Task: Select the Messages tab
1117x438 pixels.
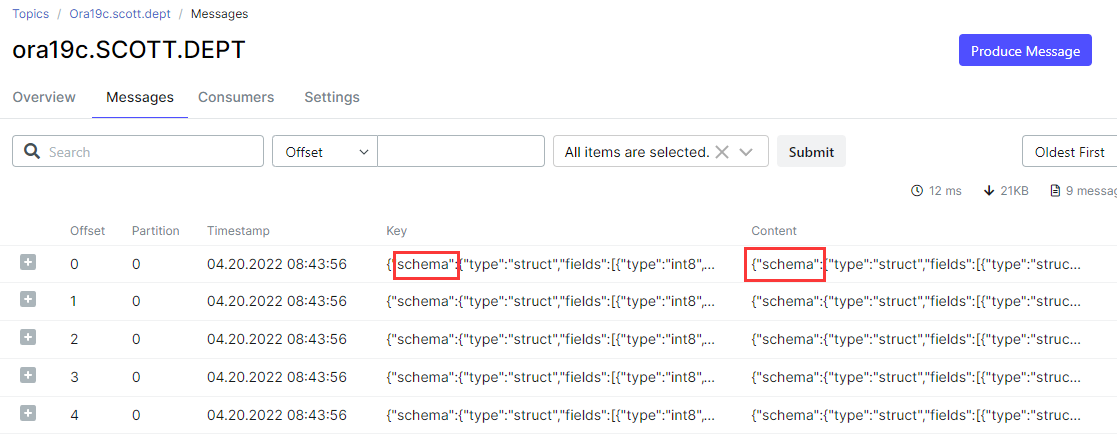Action: [140, 97]
